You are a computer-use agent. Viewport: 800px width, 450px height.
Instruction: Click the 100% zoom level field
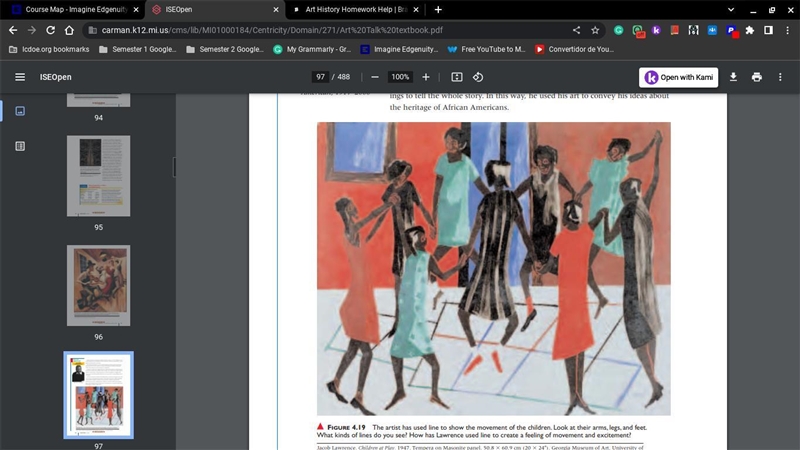[x=400, y=77]
